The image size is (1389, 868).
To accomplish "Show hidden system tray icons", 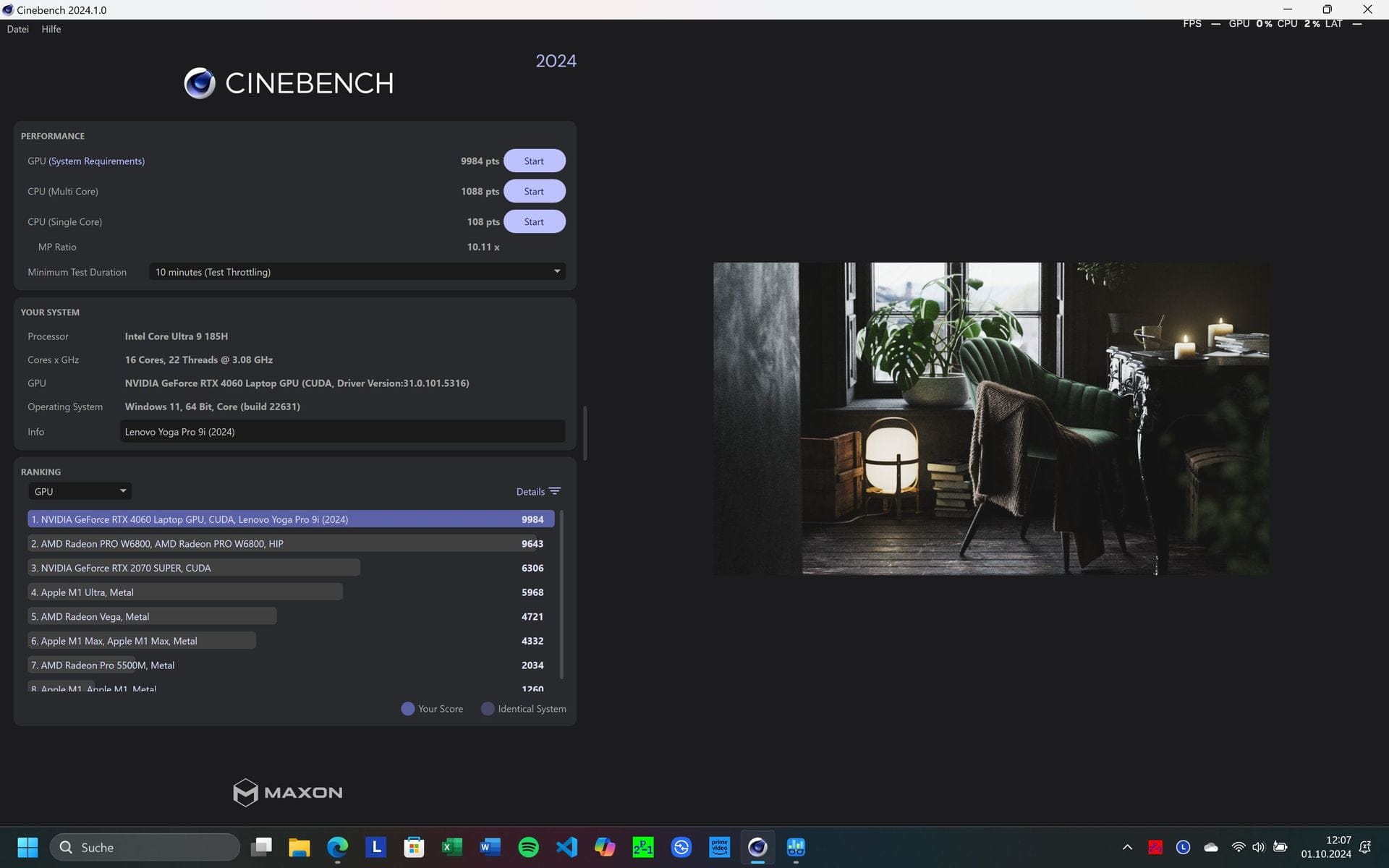I will pos(1127,847).
